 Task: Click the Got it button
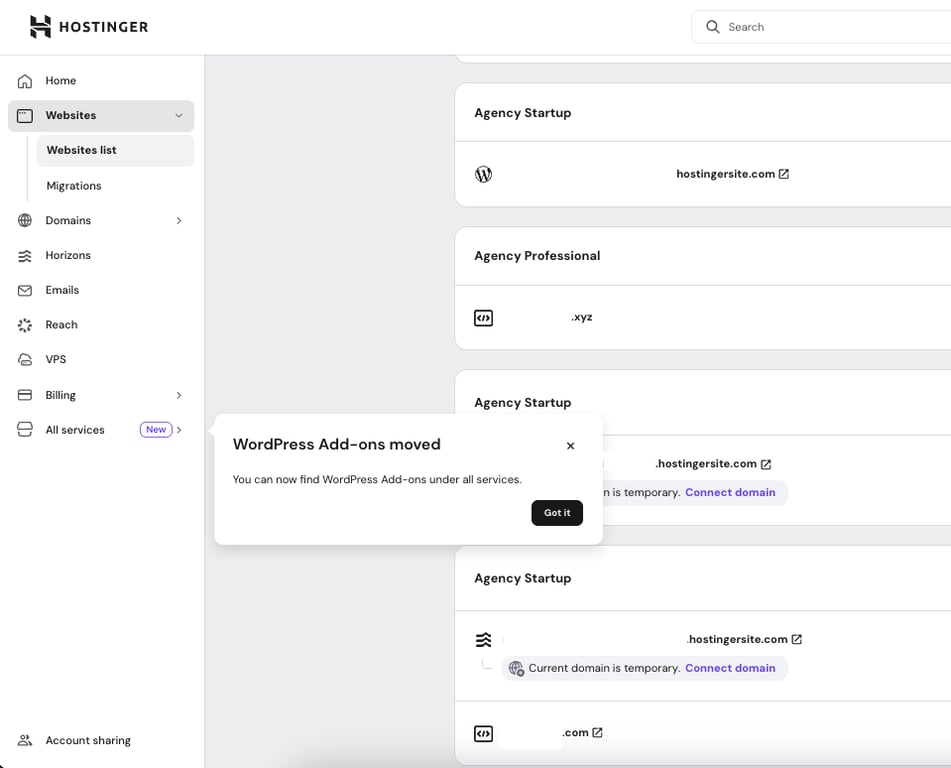[557, 513]
